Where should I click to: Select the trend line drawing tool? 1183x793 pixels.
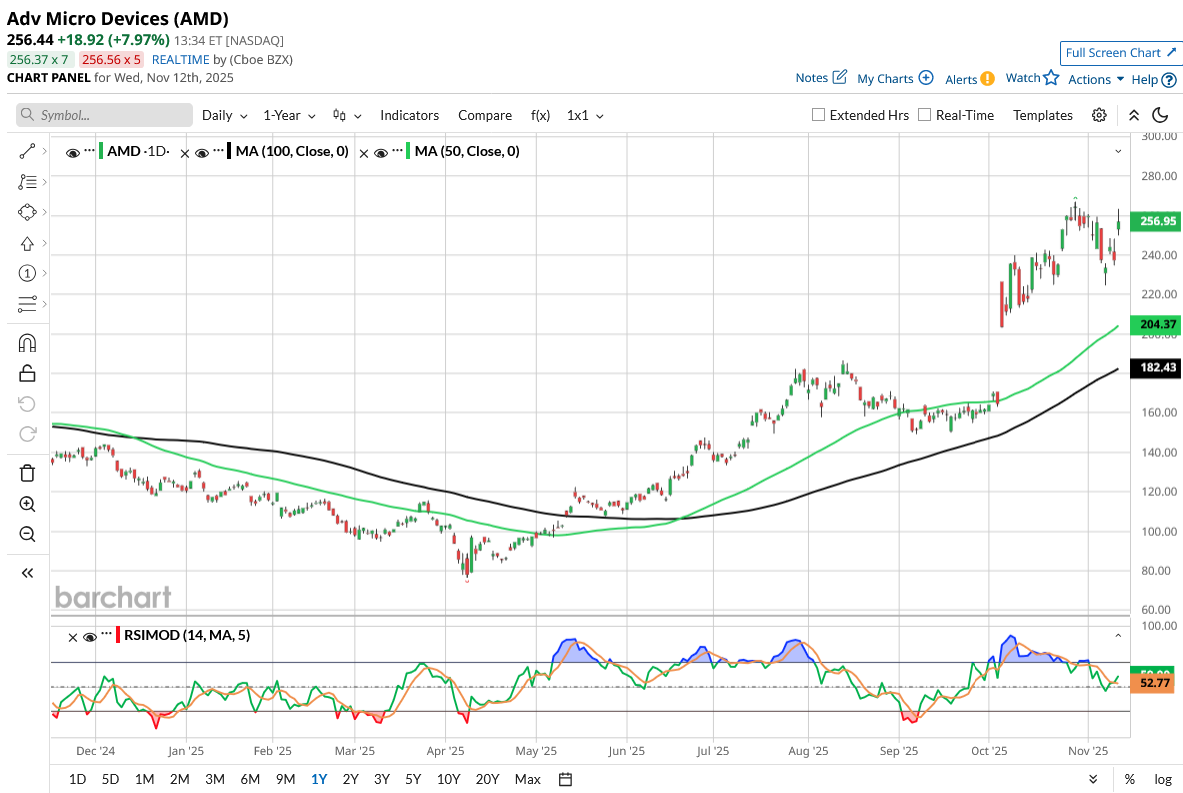coord(27,151)
